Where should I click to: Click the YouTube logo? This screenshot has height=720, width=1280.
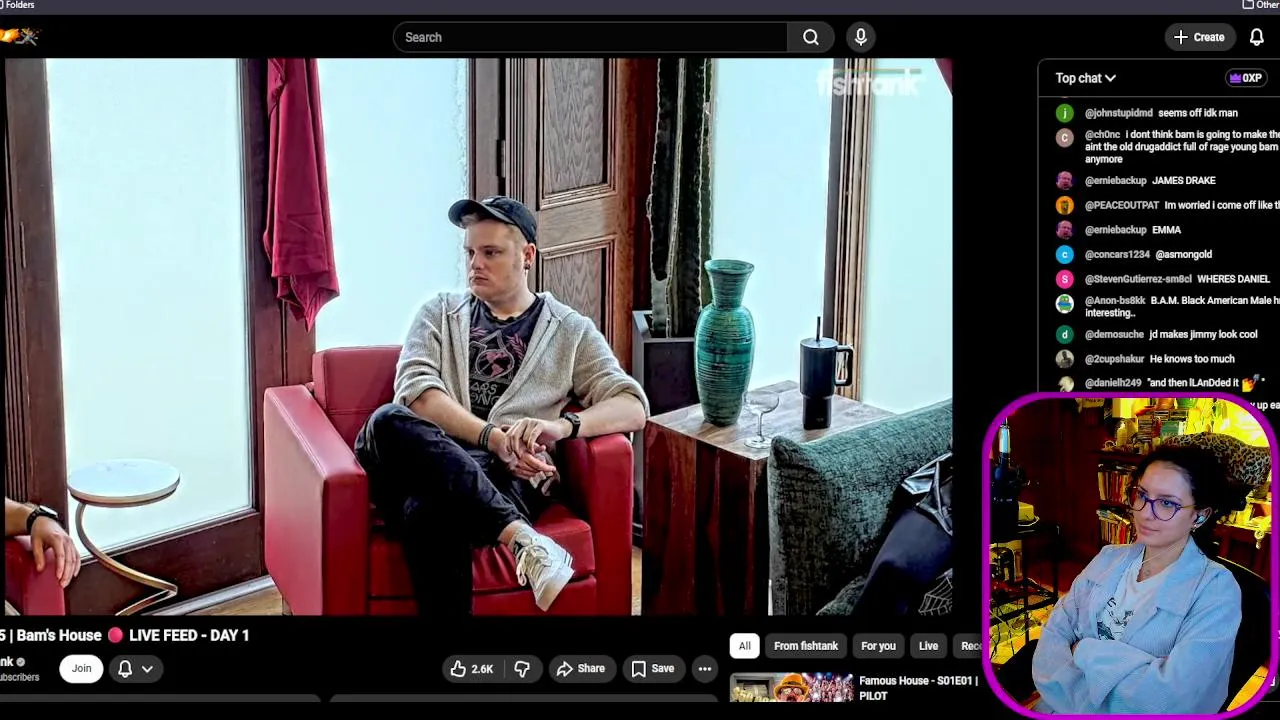pos(19,37)
